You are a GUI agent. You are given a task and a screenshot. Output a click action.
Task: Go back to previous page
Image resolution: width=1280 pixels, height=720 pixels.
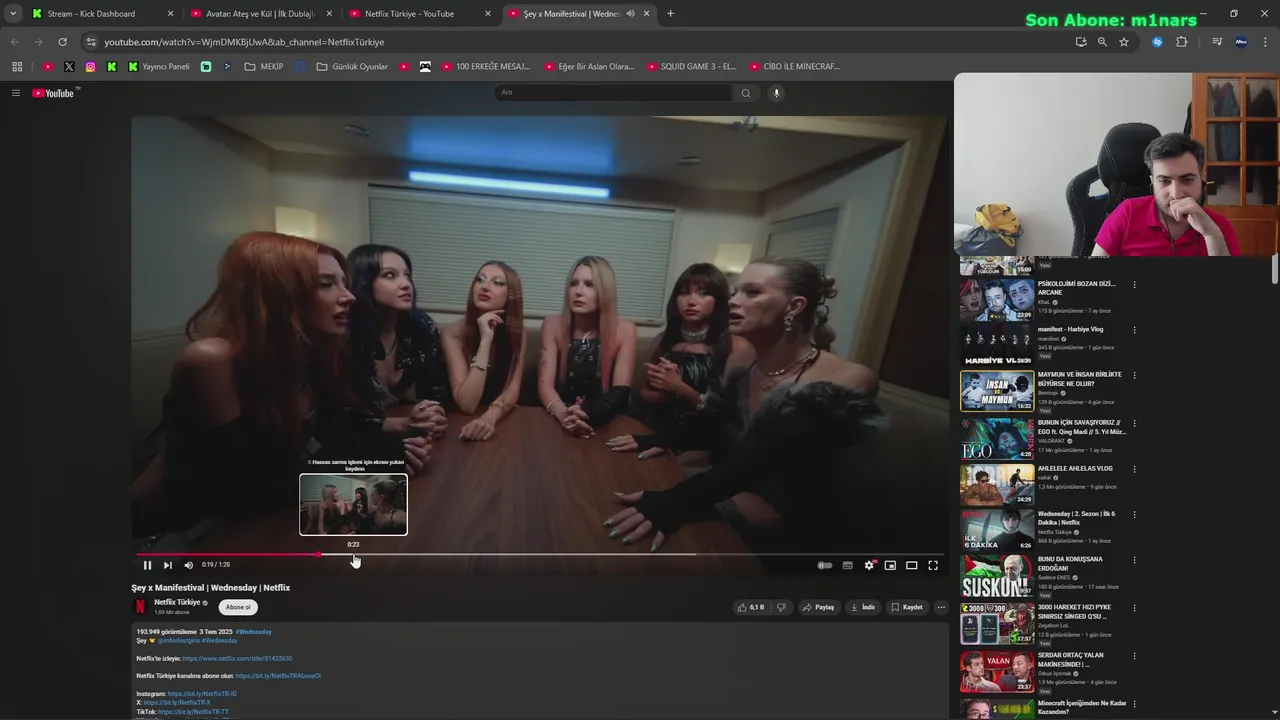pos(14,42)
